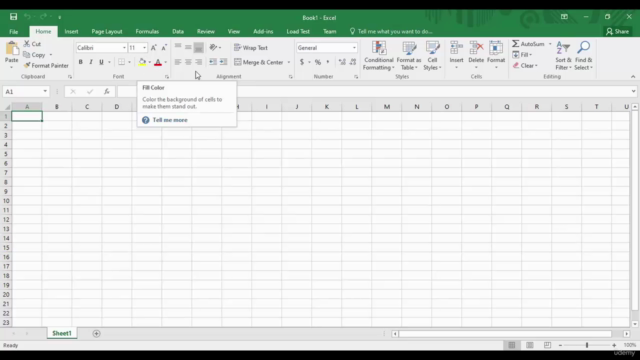Decrease Decimal places
This screenshot has height=360, width=640.
353,62
